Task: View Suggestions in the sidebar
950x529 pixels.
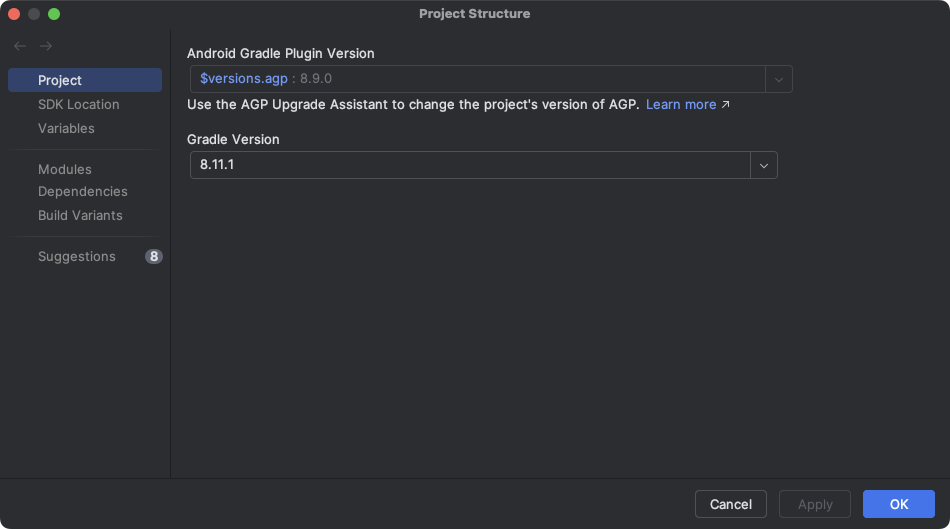Action: tap(76, 257)
